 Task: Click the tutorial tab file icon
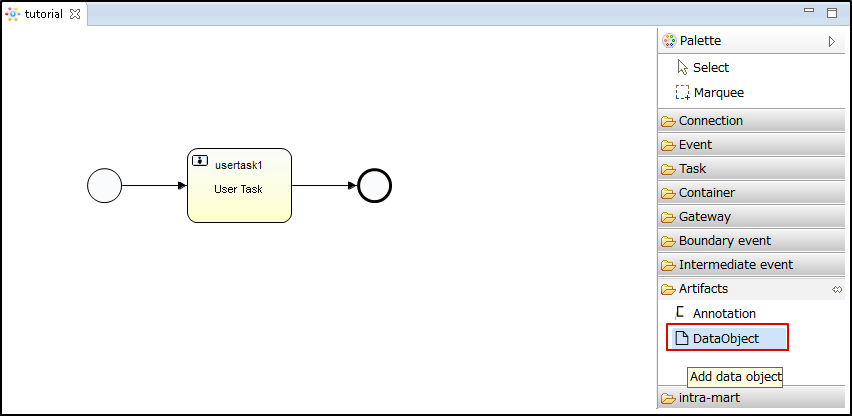coord(12,14)
